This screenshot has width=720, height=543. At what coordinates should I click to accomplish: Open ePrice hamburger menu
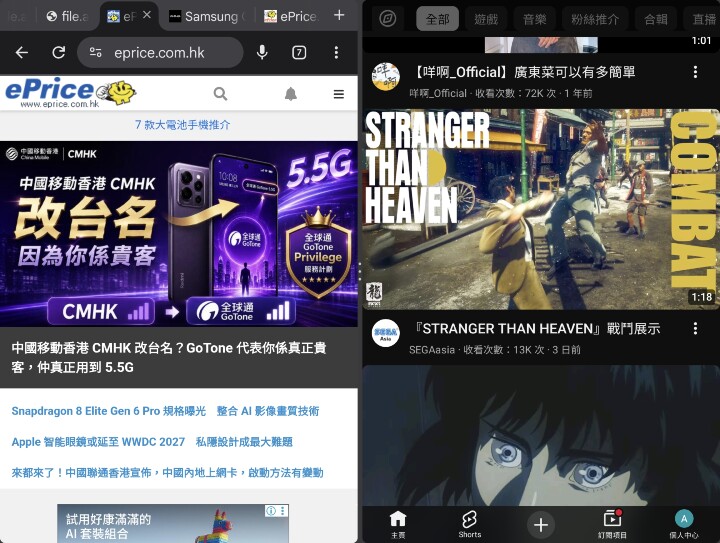pos(339,94)
